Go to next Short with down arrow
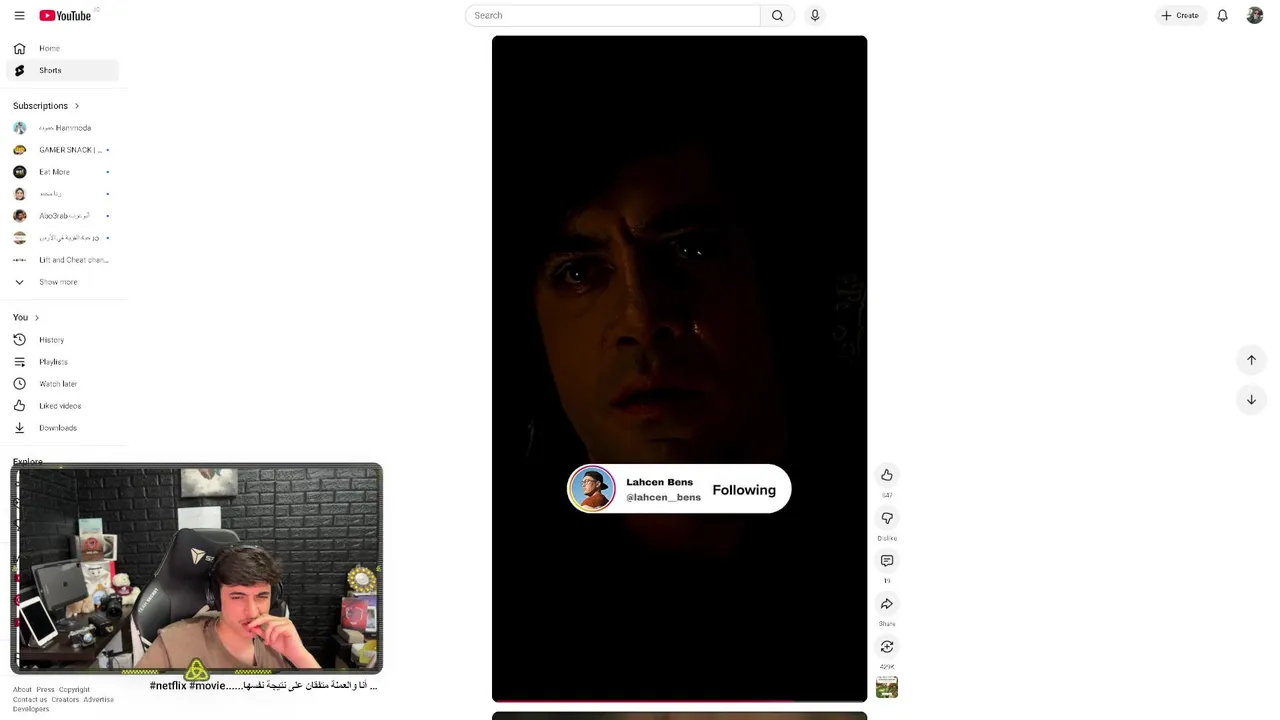 pos(1251,400)
